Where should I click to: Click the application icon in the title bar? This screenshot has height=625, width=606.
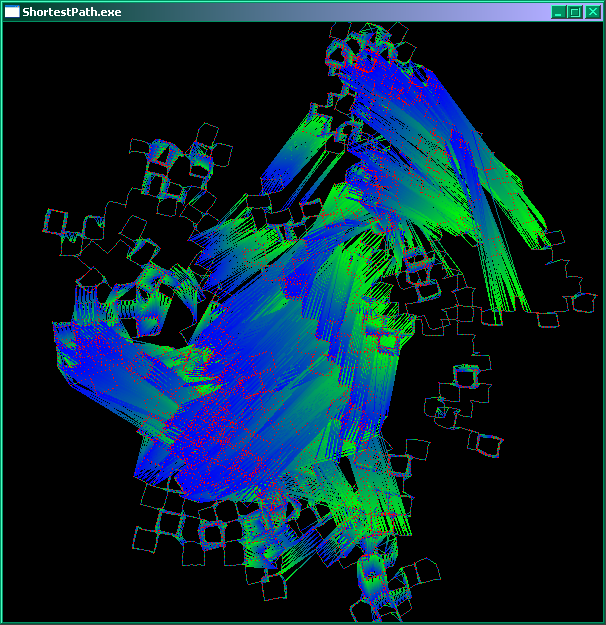tap(13, 11)
